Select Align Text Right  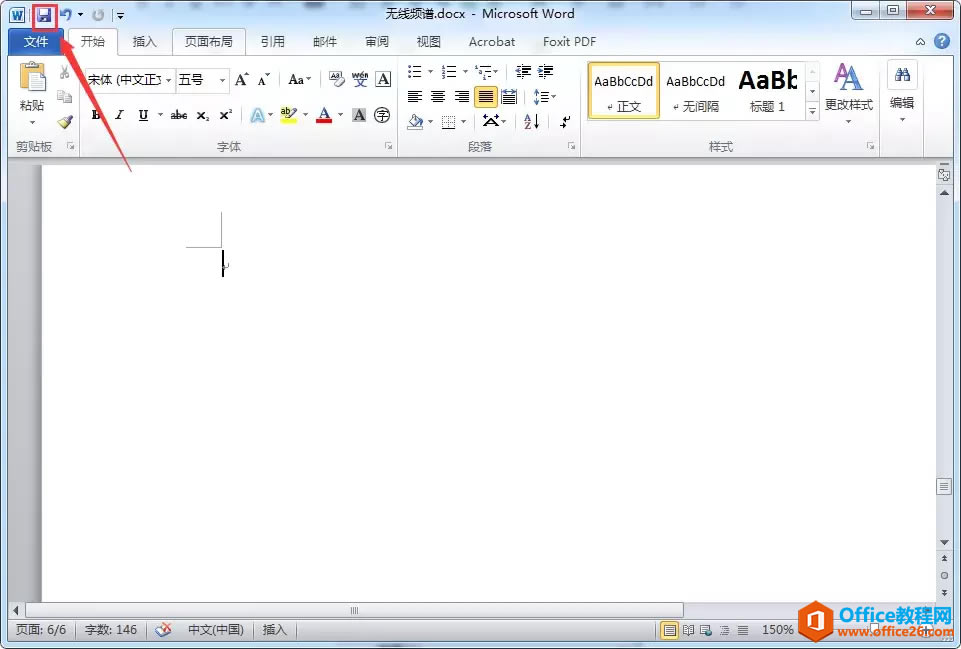(x=462, y=97)
